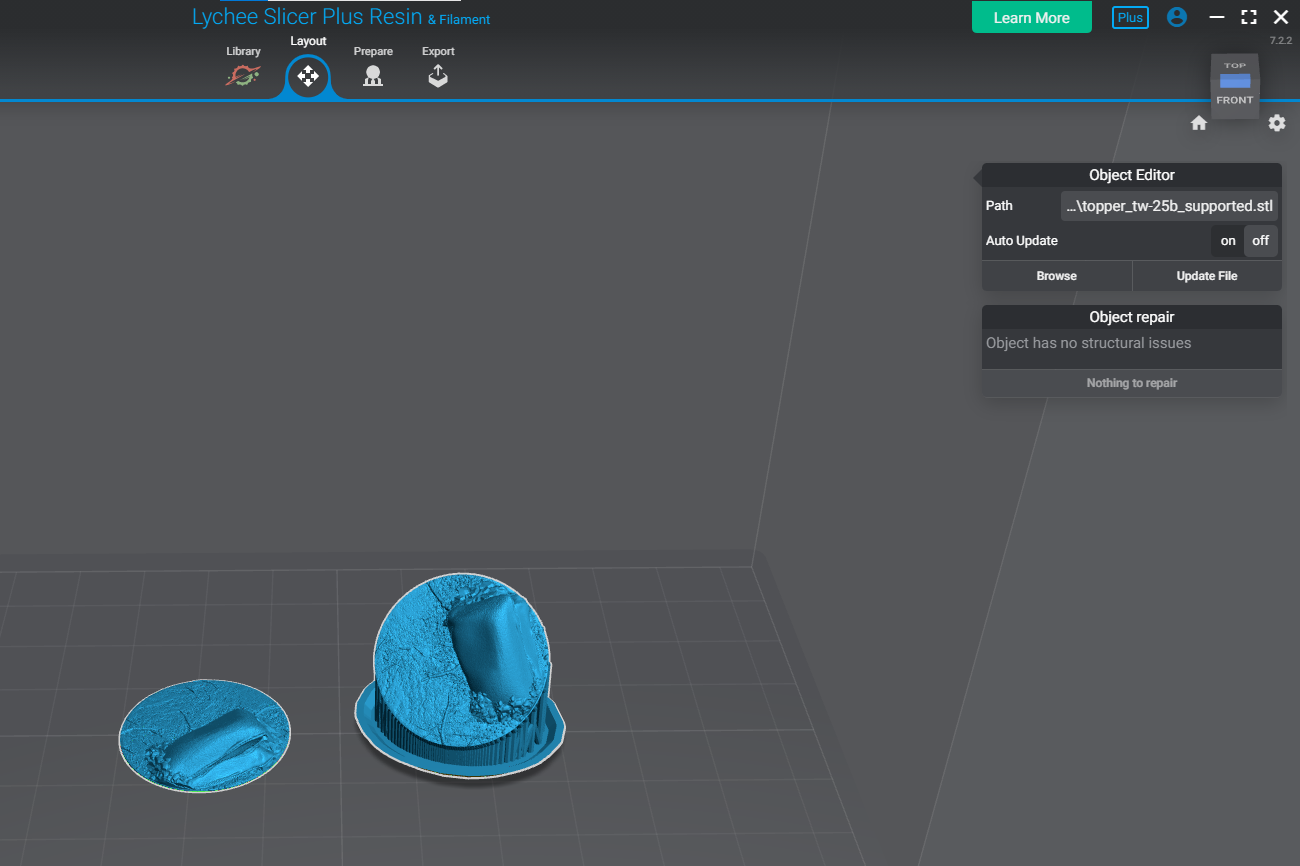Click the Plus license badge
Image resolution: width=1300 pixels, height=866 pixels.
1130,17
